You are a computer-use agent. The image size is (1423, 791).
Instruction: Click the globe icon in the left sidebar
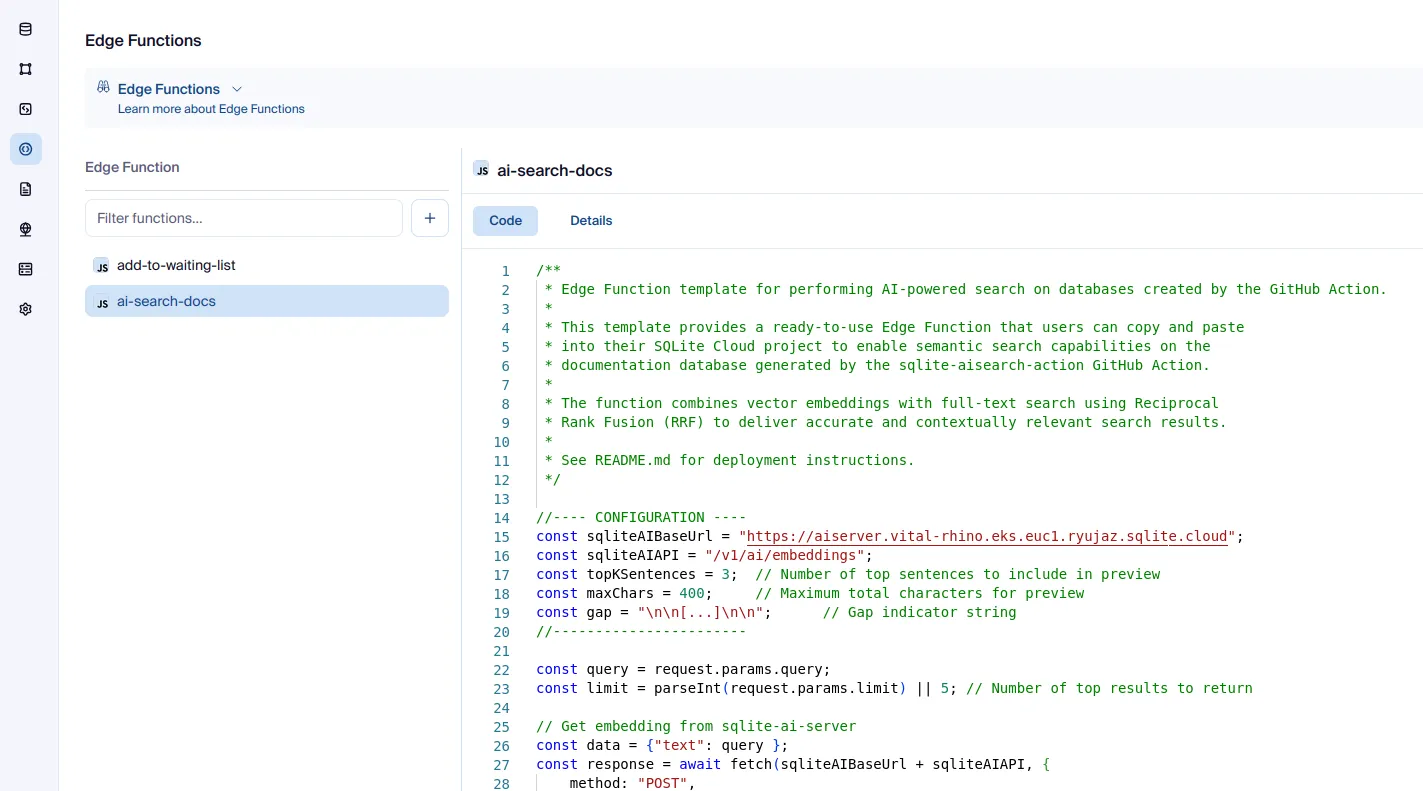tap(25, 229)
